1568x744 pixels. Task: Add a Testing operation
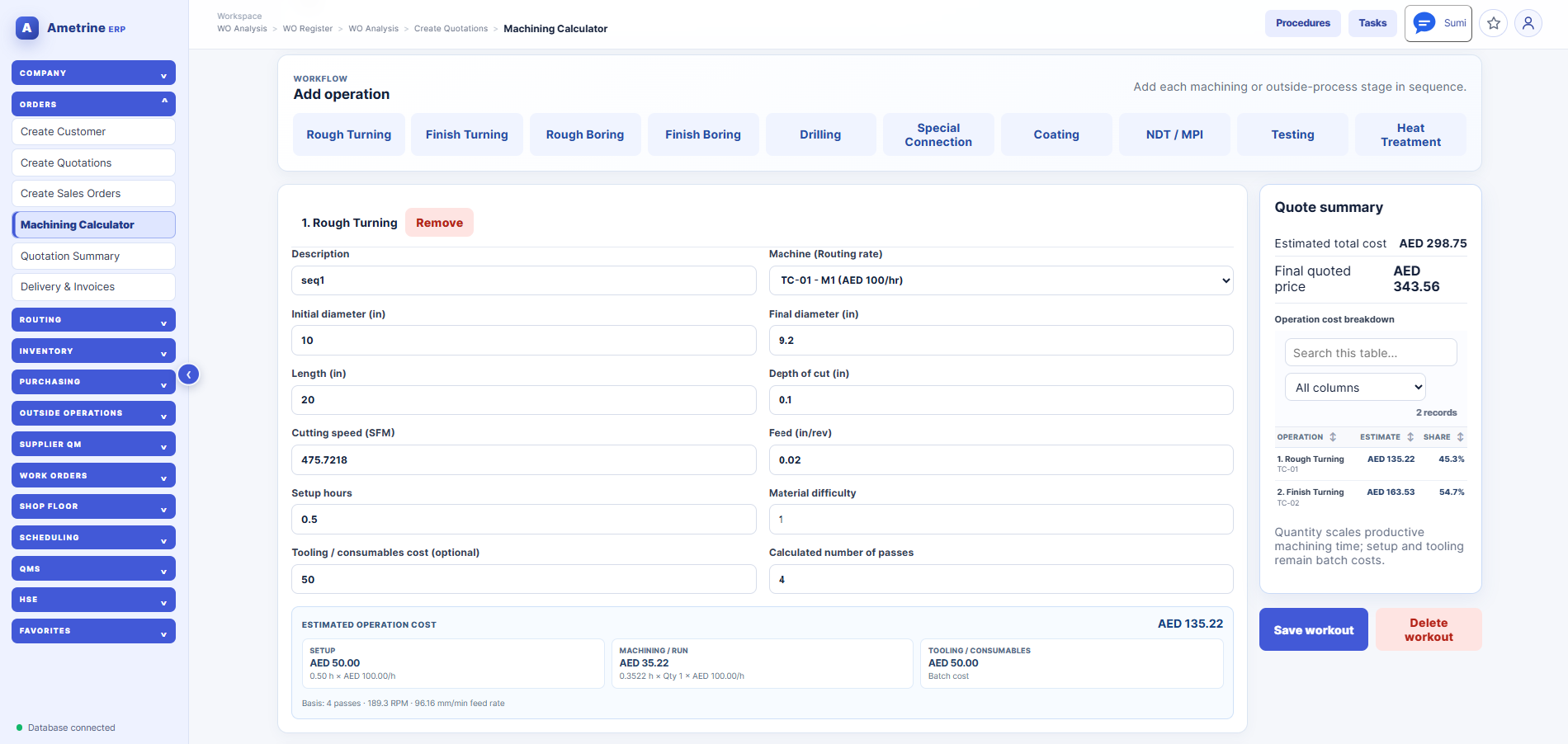1292,134
